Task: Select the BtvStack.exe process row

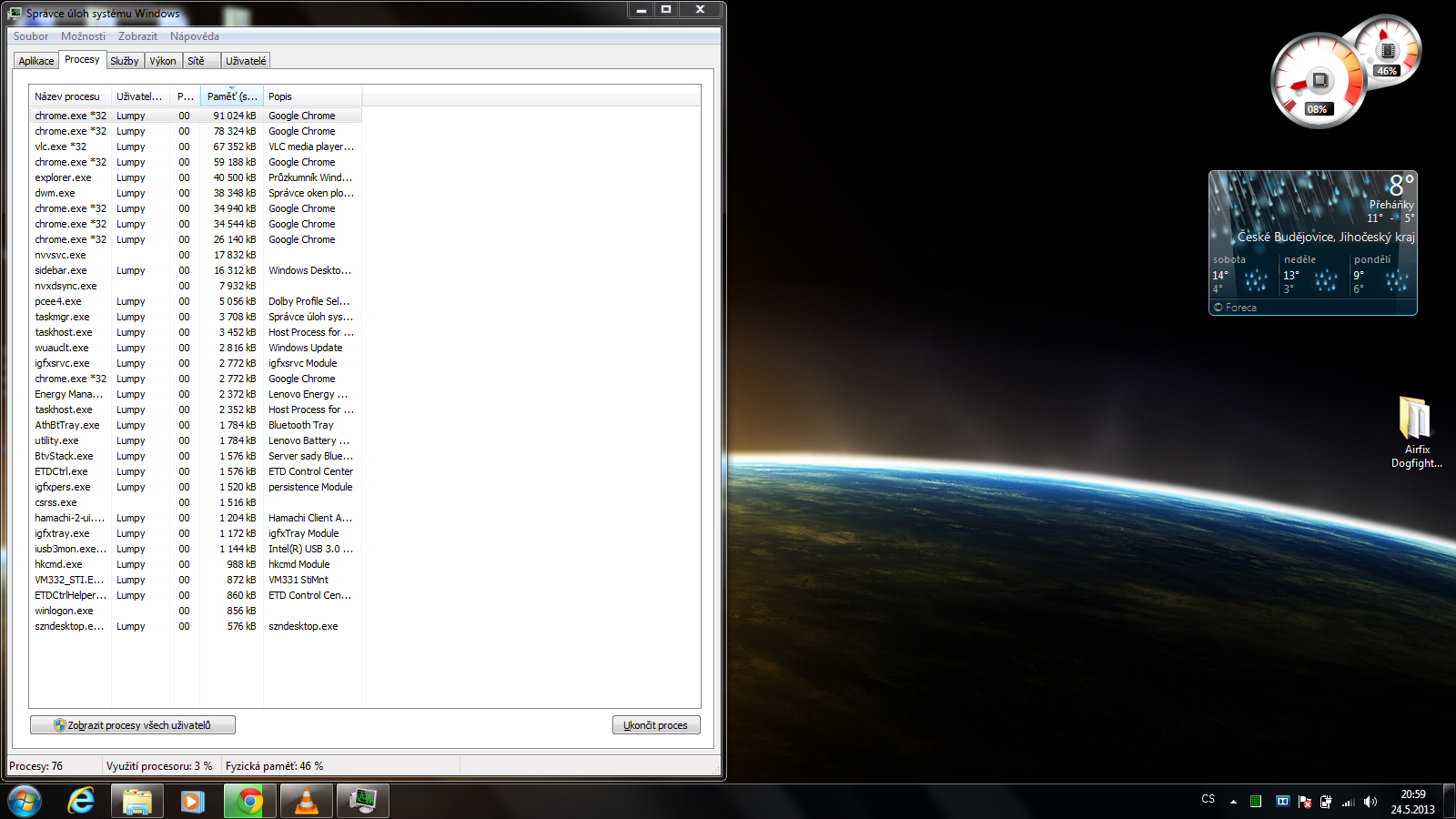Action: tap(196, 456)
